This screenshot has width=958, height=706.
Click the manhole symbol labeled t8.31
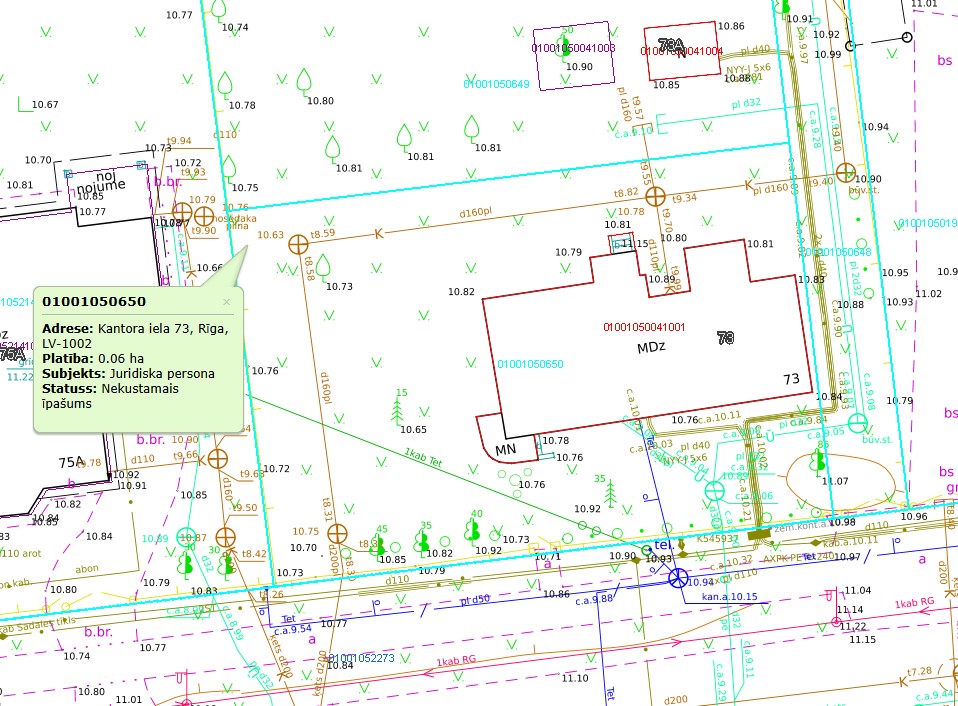[337, 534]
